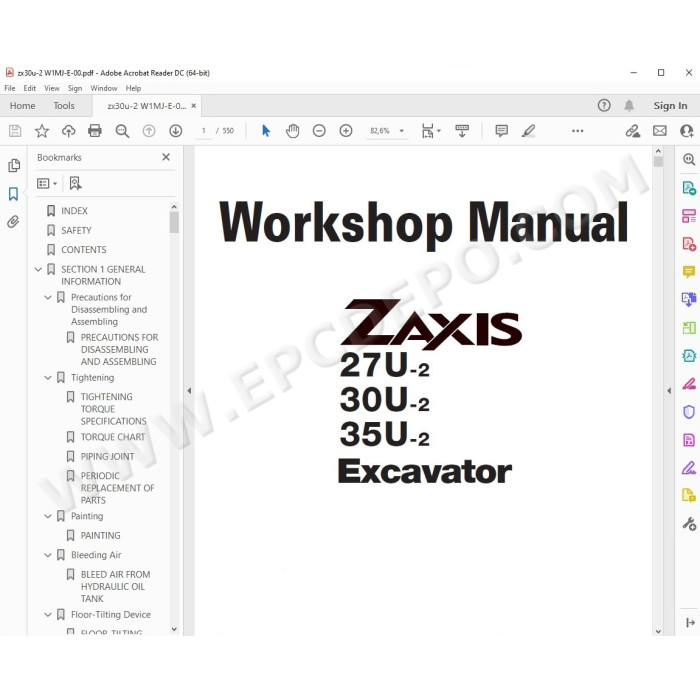Switch to the Tools tab
The image size is (700, 700).
pyautogui.click(x=64, y=105)
